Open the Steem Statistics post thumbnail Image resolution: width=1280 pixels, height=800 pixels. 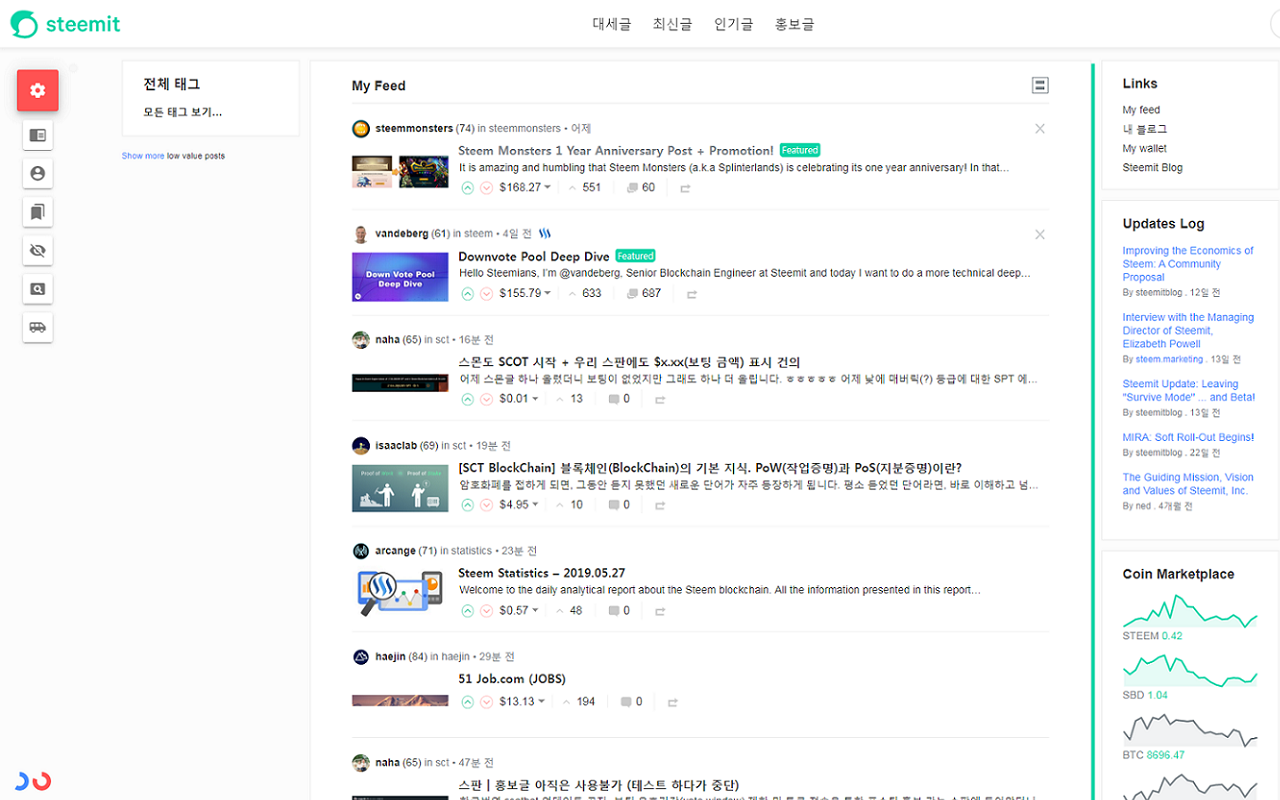pyautogui.click(x=400, y=592)
